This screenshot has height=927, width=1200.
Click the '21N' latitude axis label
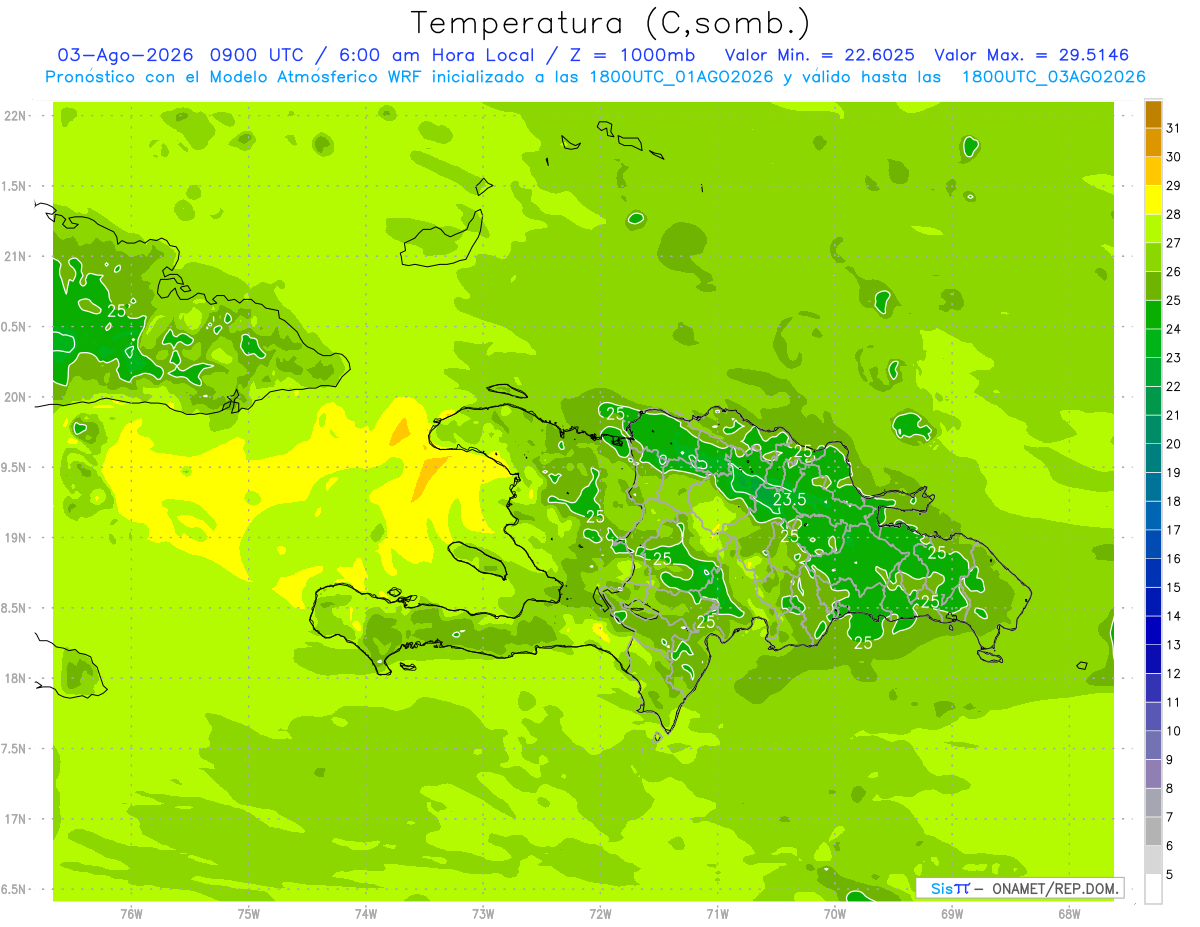coord(16,256)
